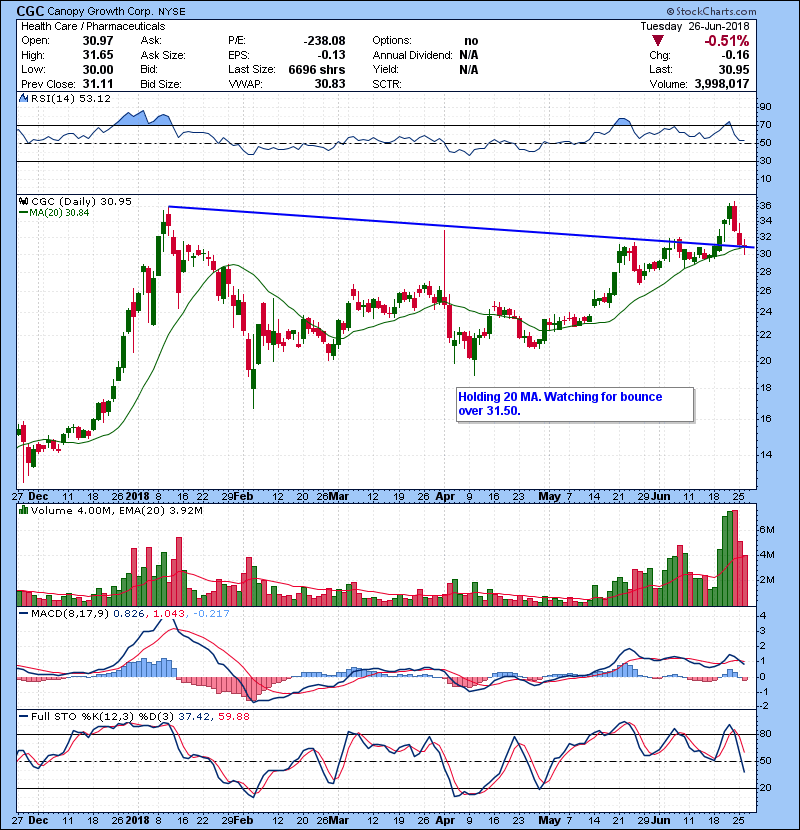Screen dimensions: 800x830
Task: Click the MA(20) 30.84 legend text
Action: (x=59, y=212)
